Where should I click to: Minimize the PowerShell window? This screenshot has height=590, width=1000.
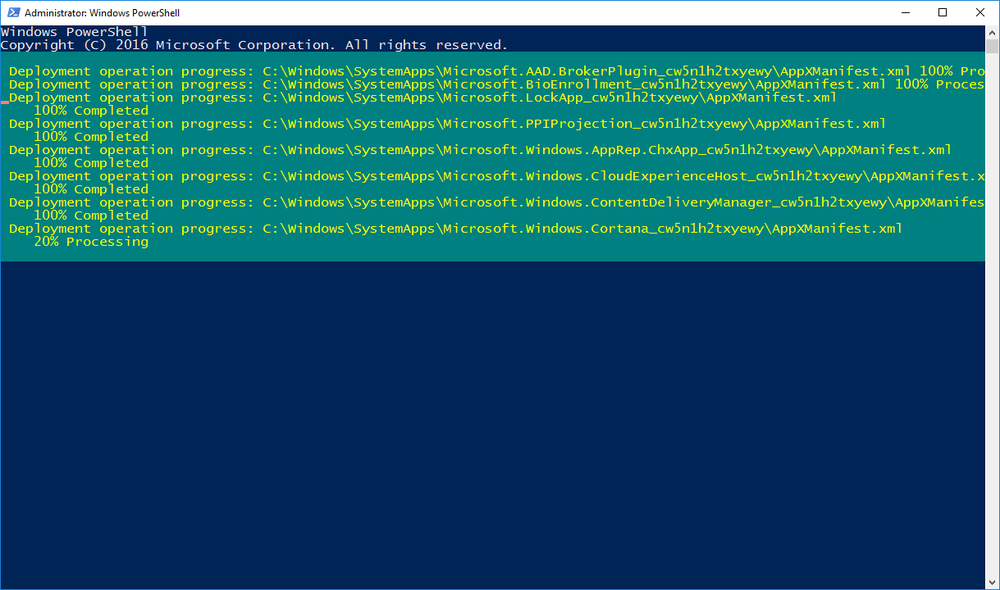click(x=906, y=12)
